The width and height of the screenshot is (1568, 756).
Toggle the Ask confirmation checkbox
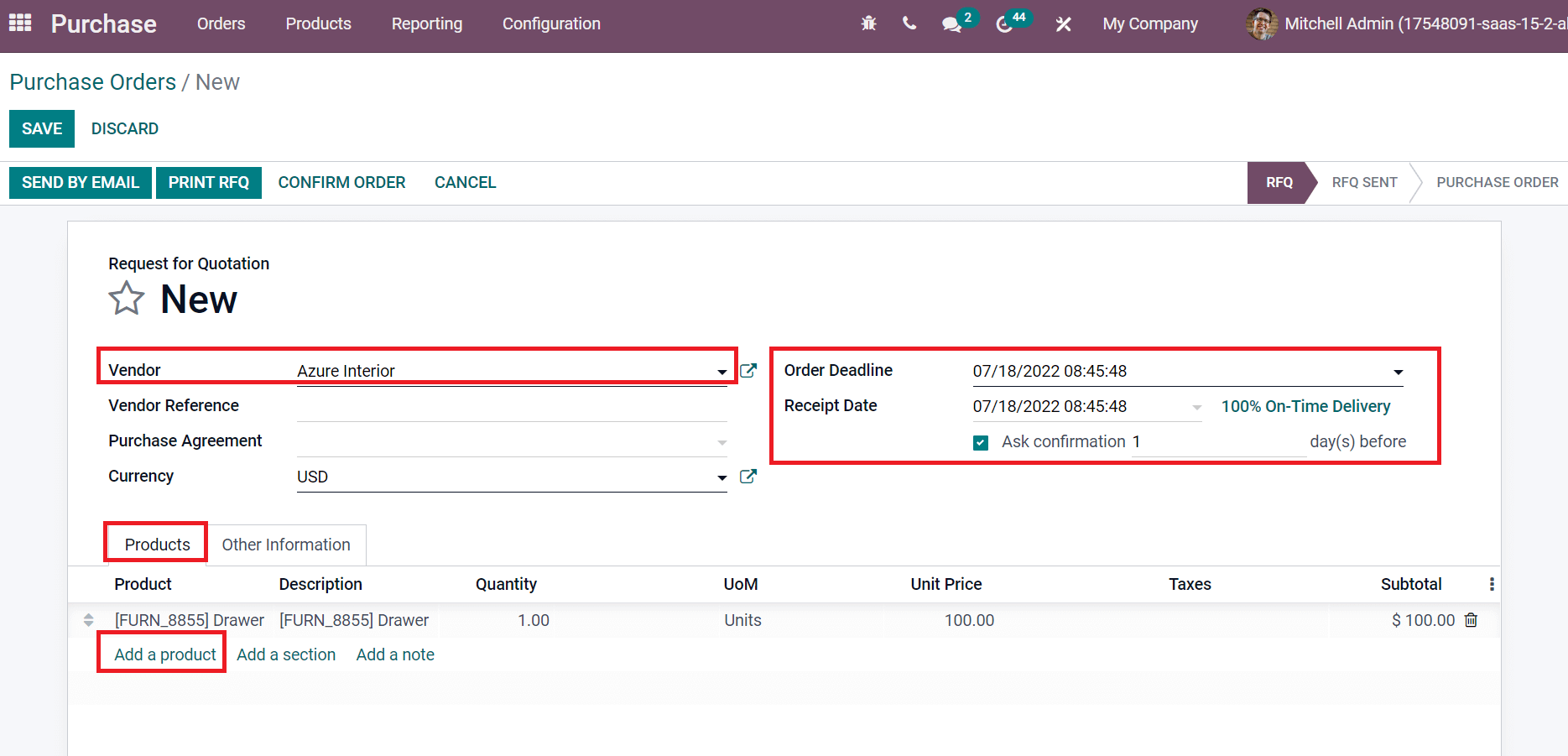tap(981, 442)
